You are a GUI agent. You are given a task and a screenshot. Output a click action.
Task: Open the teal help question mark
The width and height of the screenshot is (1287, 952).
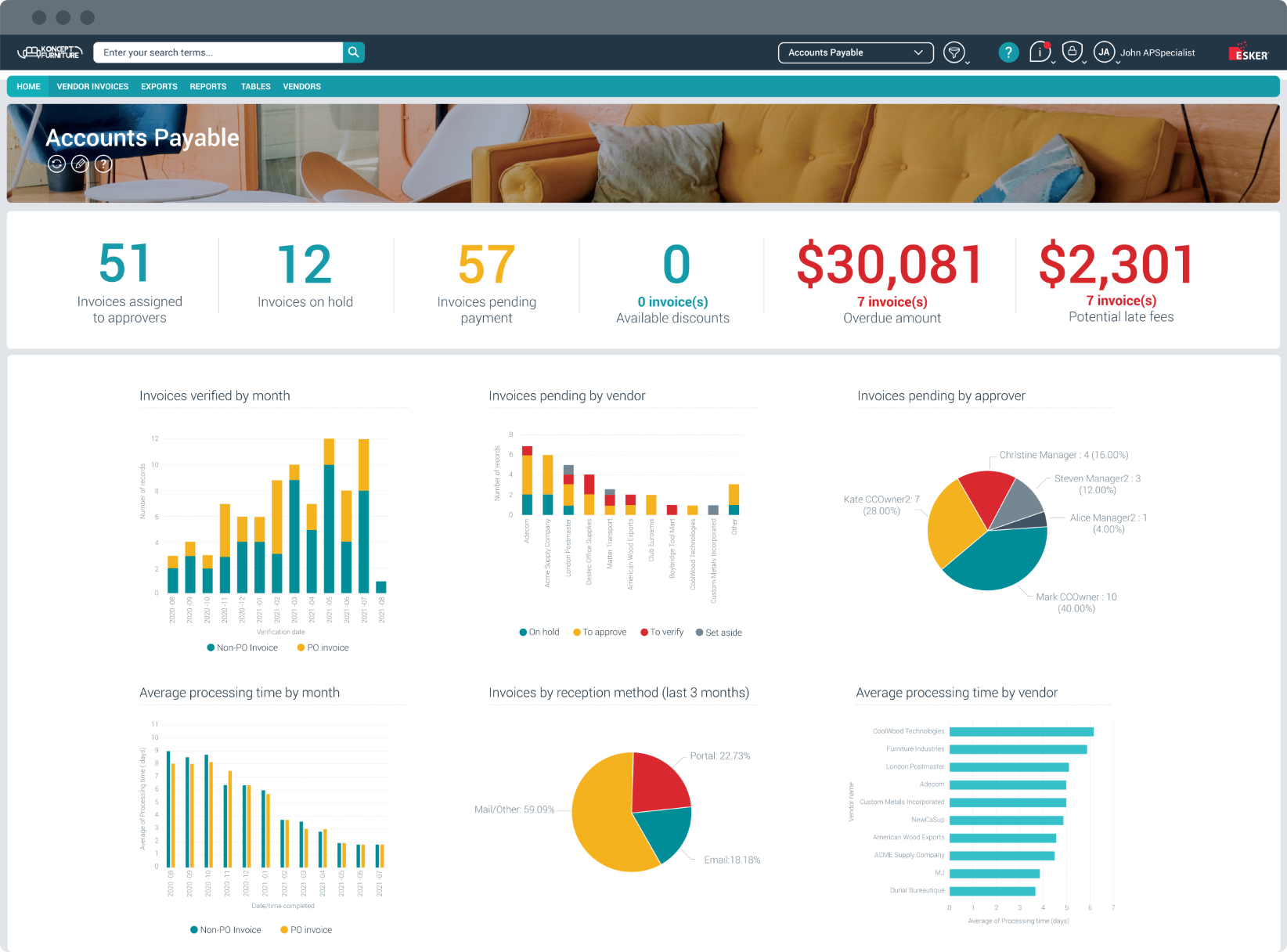[1008, 52]
